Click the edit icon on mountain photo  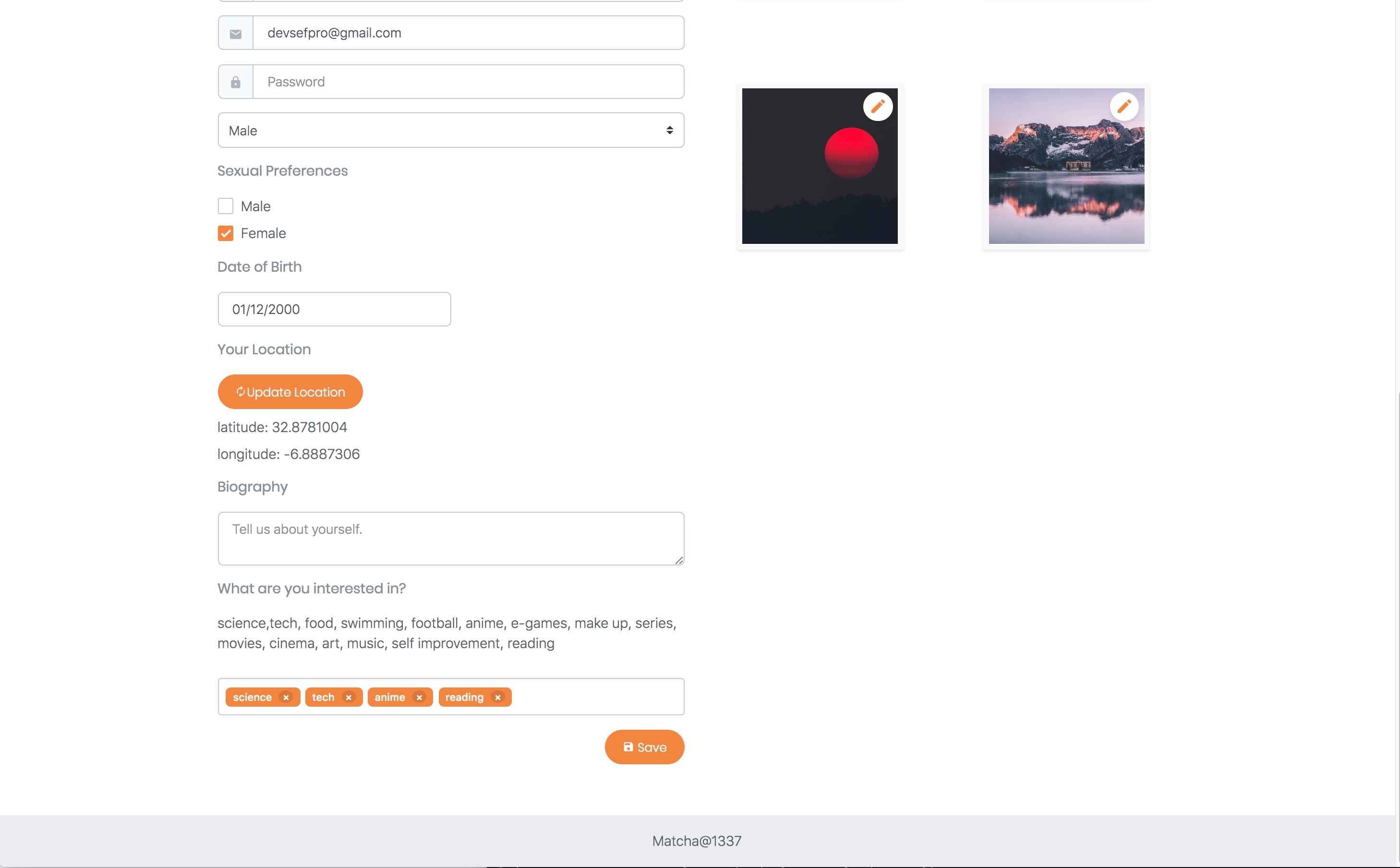1123,106
